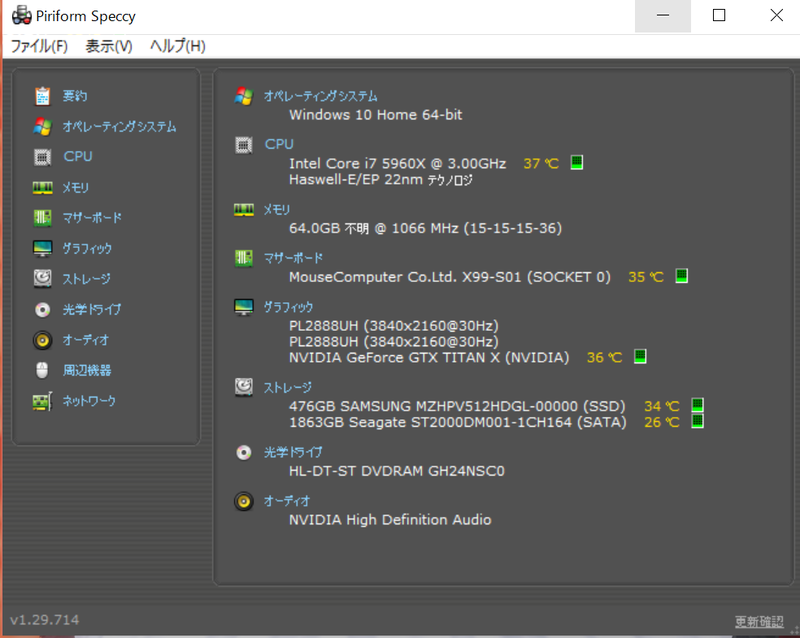Click the HL-DT-ST DVDRAM GH24NSC0 text
This screenshot has height=638, width=800.
point(397,471)
